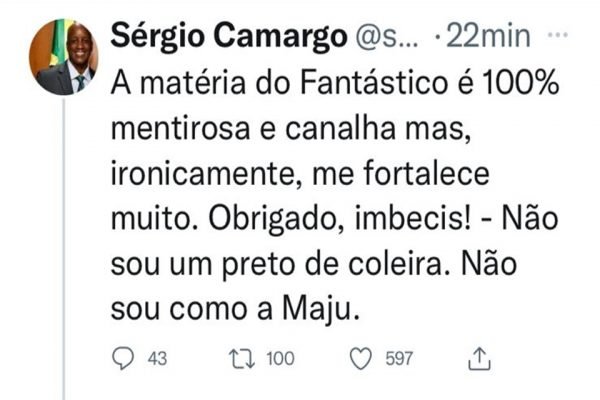Click the reply speech bubble icon
The image size is (600, 400).
pyautogui.click(x=121, y=357)
